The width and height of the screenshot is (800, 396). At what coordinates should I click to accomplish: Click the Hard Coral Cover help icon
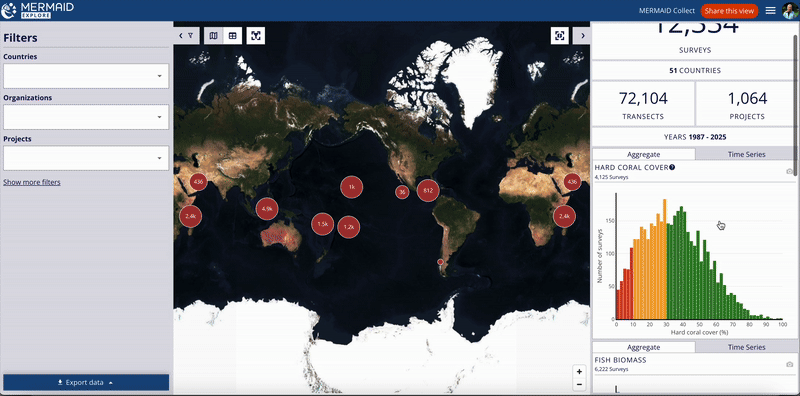(x=672, y=167)
